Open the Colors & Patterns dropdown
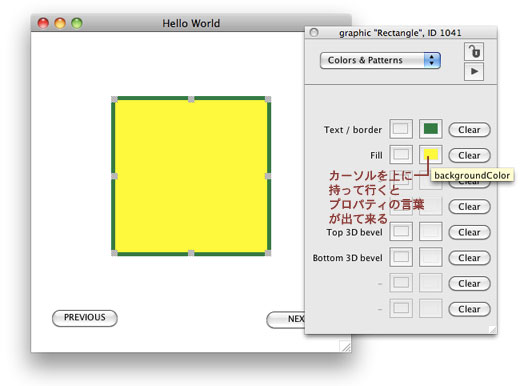The width and height of the screenshot is (532, 386). tap(380, 60)
